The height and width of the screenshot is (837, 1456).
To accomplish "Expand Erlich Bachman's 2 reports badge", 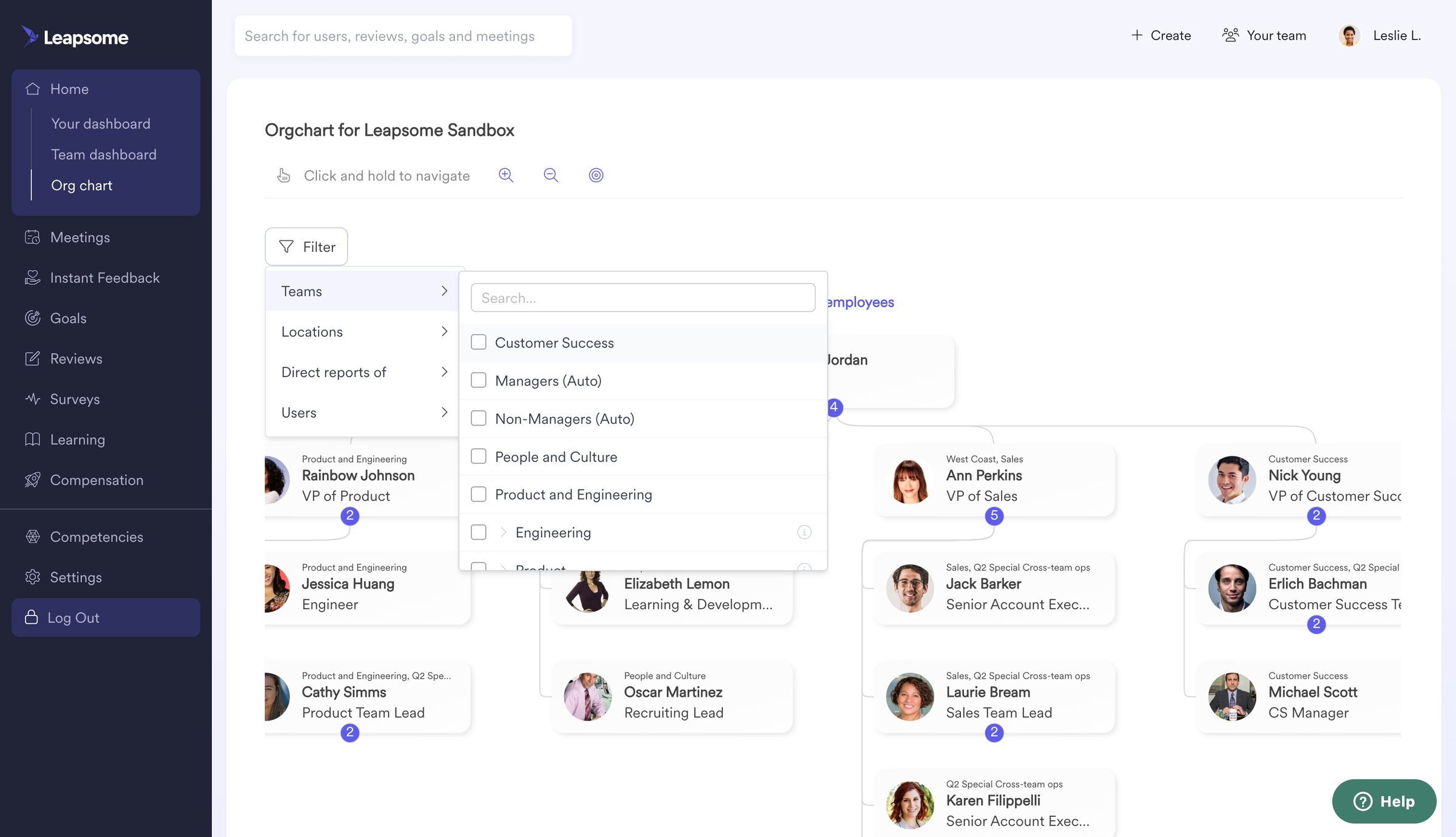I will pos(1316,624).
